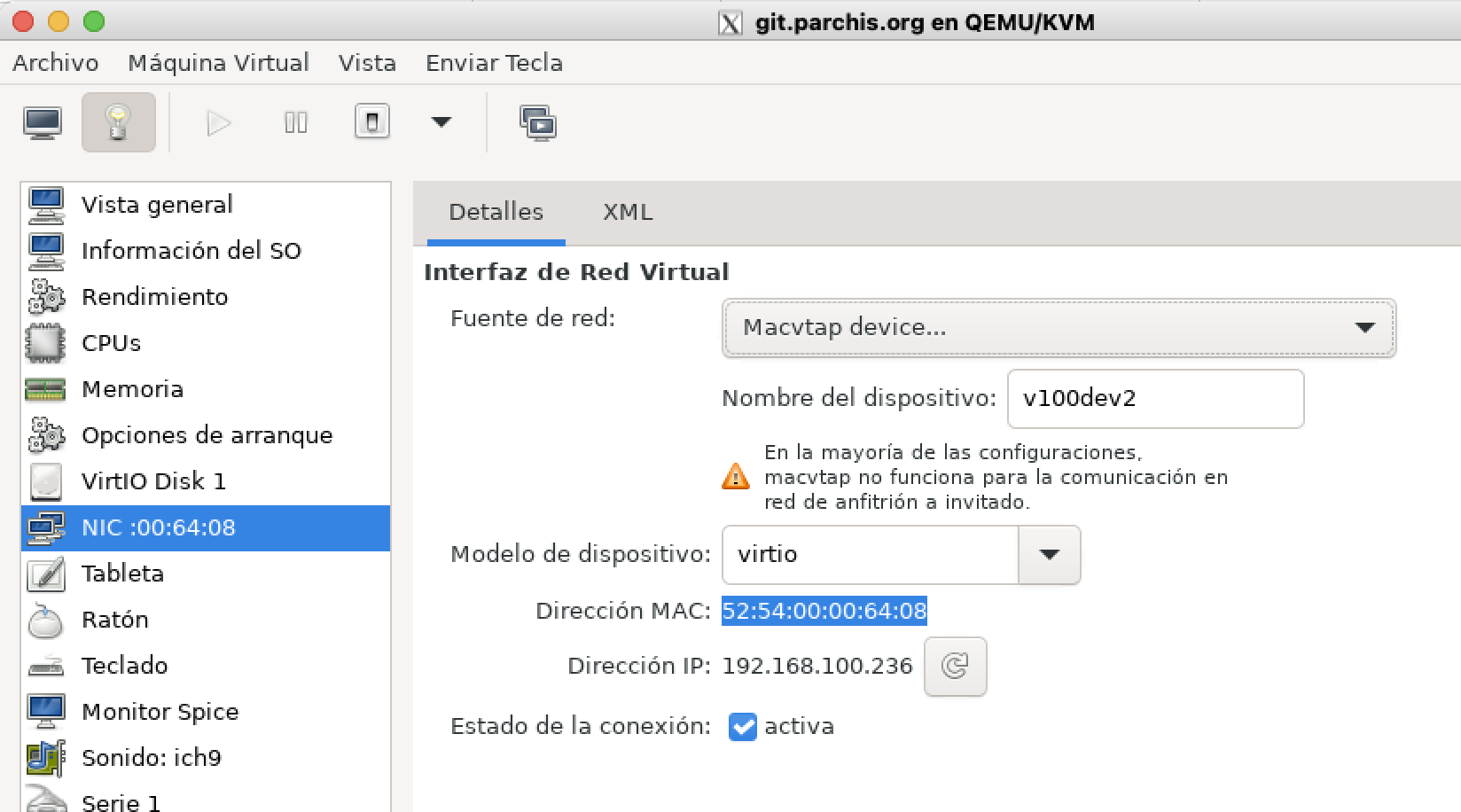Click the Vista general computer icon
This screenshot has height=812, width=1461.
coord(46,205)
